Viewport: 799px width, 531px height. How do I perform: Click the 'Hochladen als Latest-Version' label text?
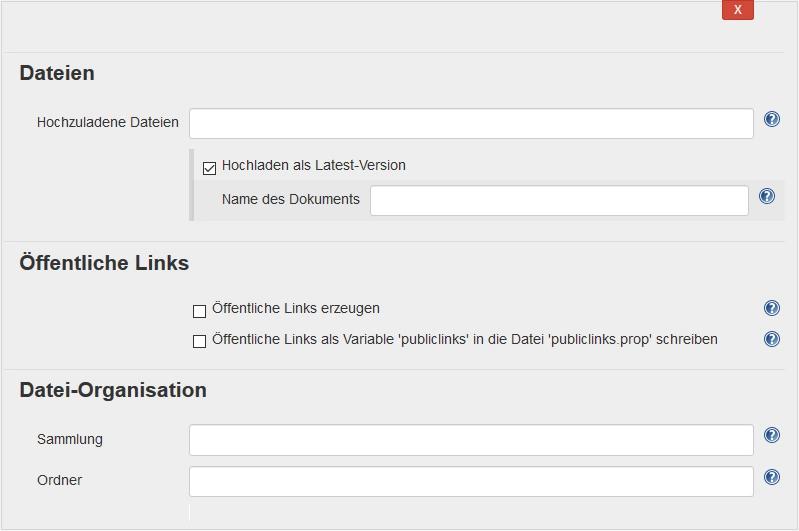tap(314, 166)
